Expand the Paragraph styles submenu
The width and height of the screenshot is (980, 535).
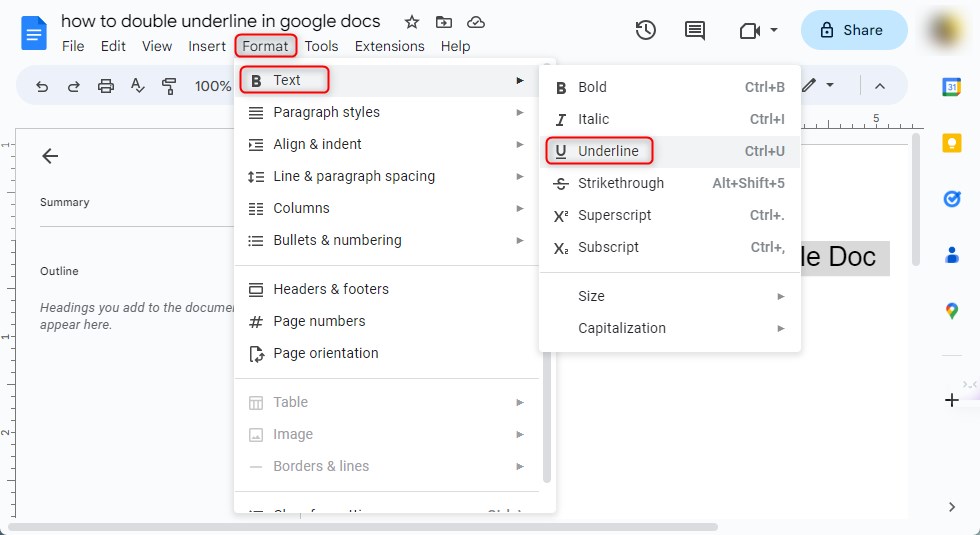(386, 112)
